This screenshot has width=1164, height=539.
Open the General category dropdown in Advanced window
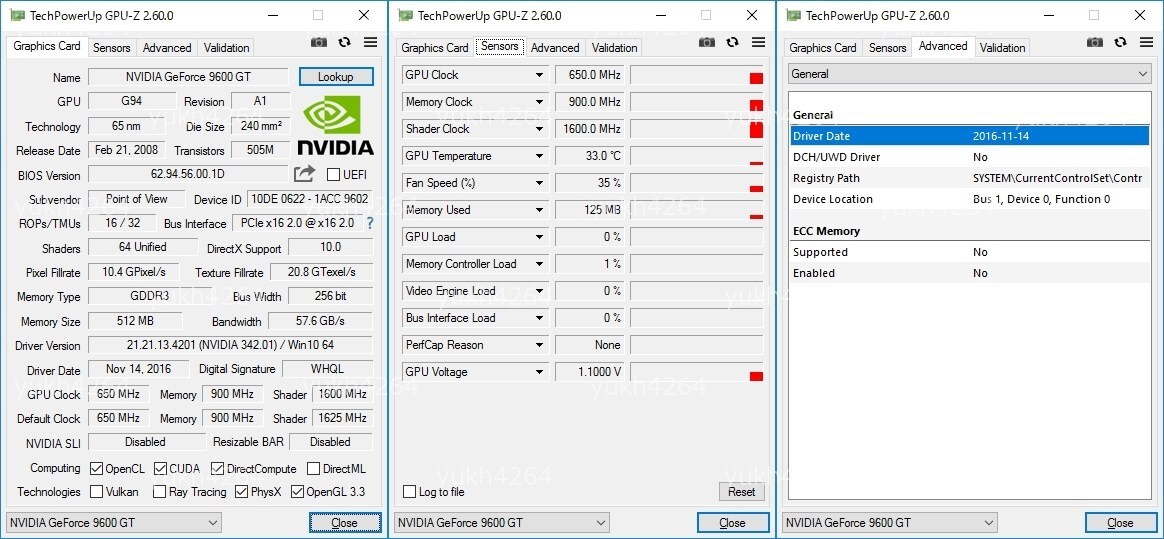tap(969, 74)
